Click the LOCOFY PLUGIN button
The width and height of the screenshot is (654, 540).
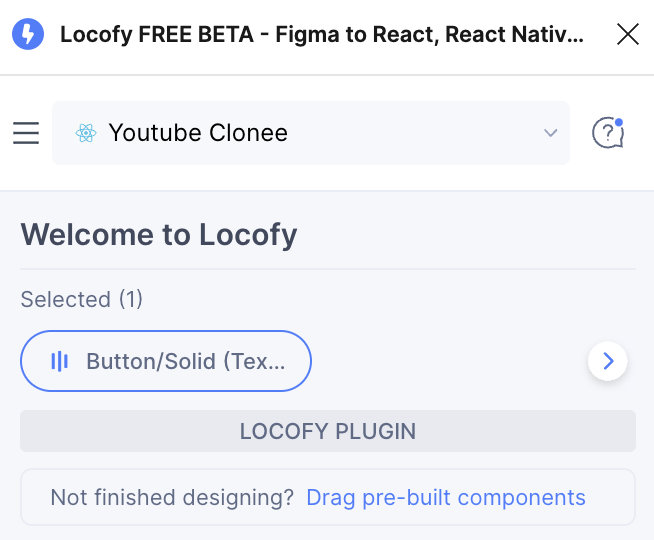[328, 431]
